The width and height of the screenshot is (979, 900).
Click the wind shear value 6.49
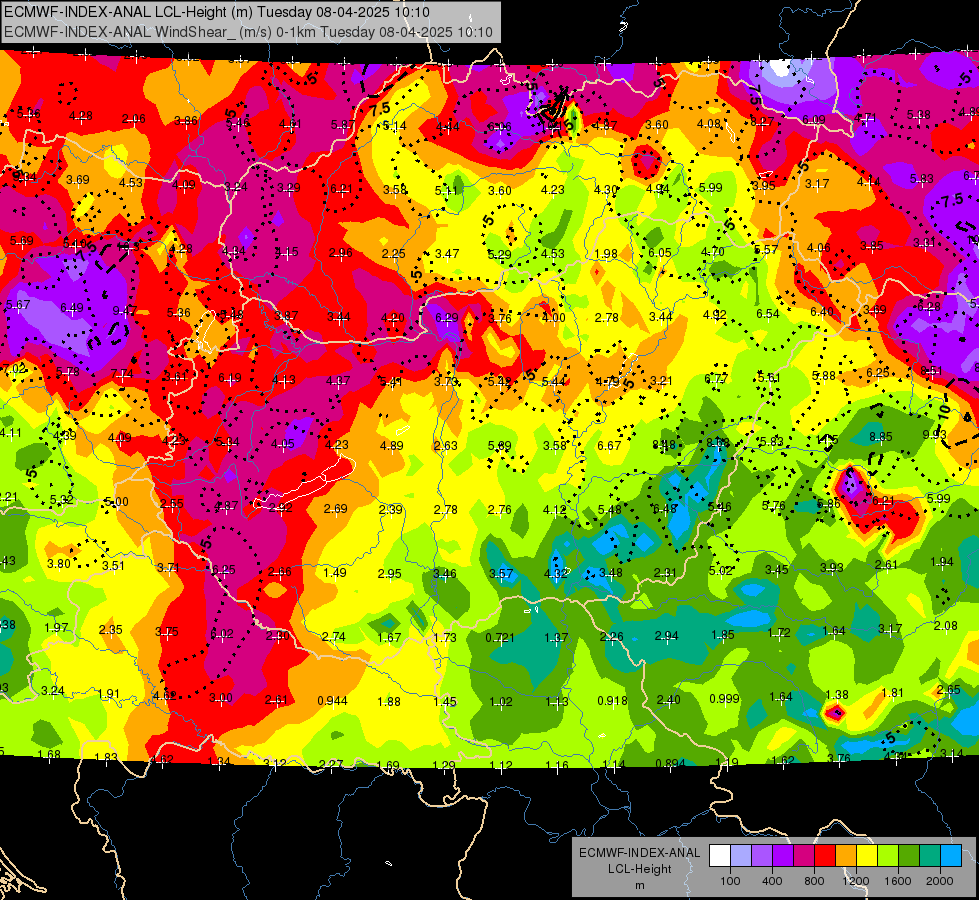tap(72, 307)
